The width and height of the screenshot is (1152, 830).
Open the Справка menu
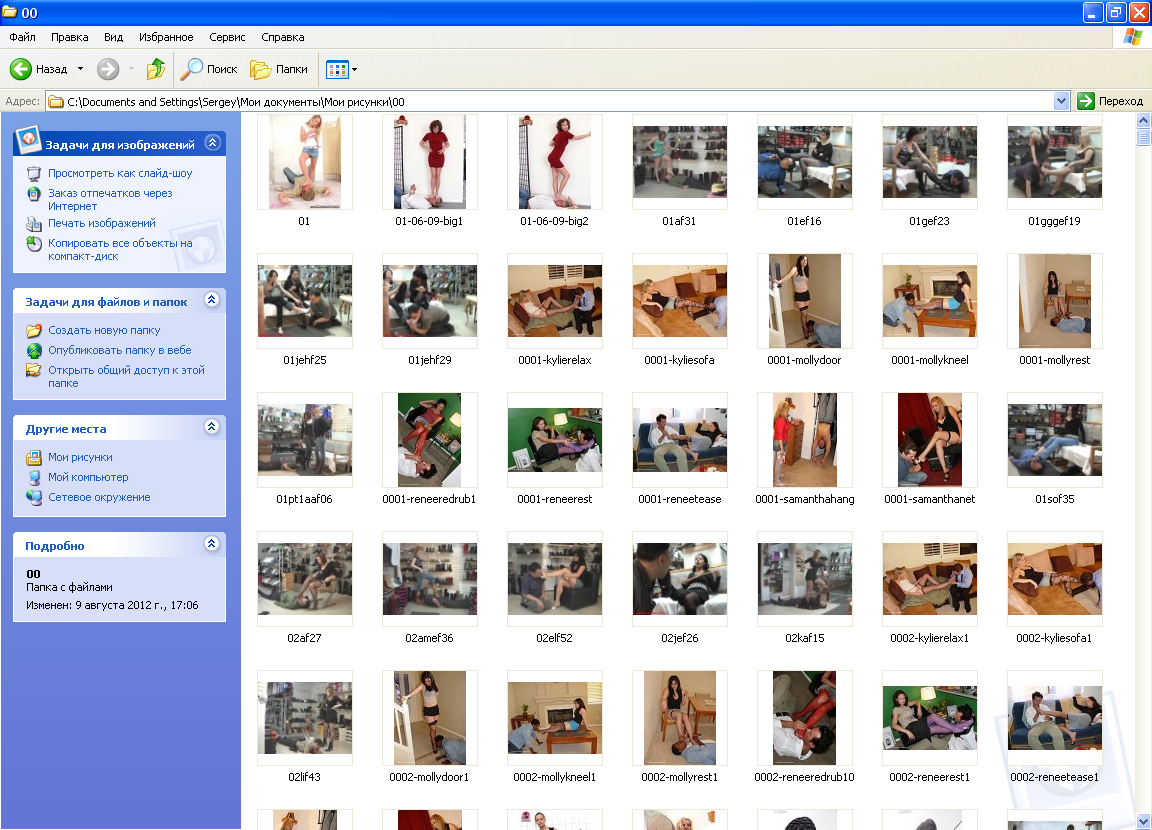pos(283,37)
